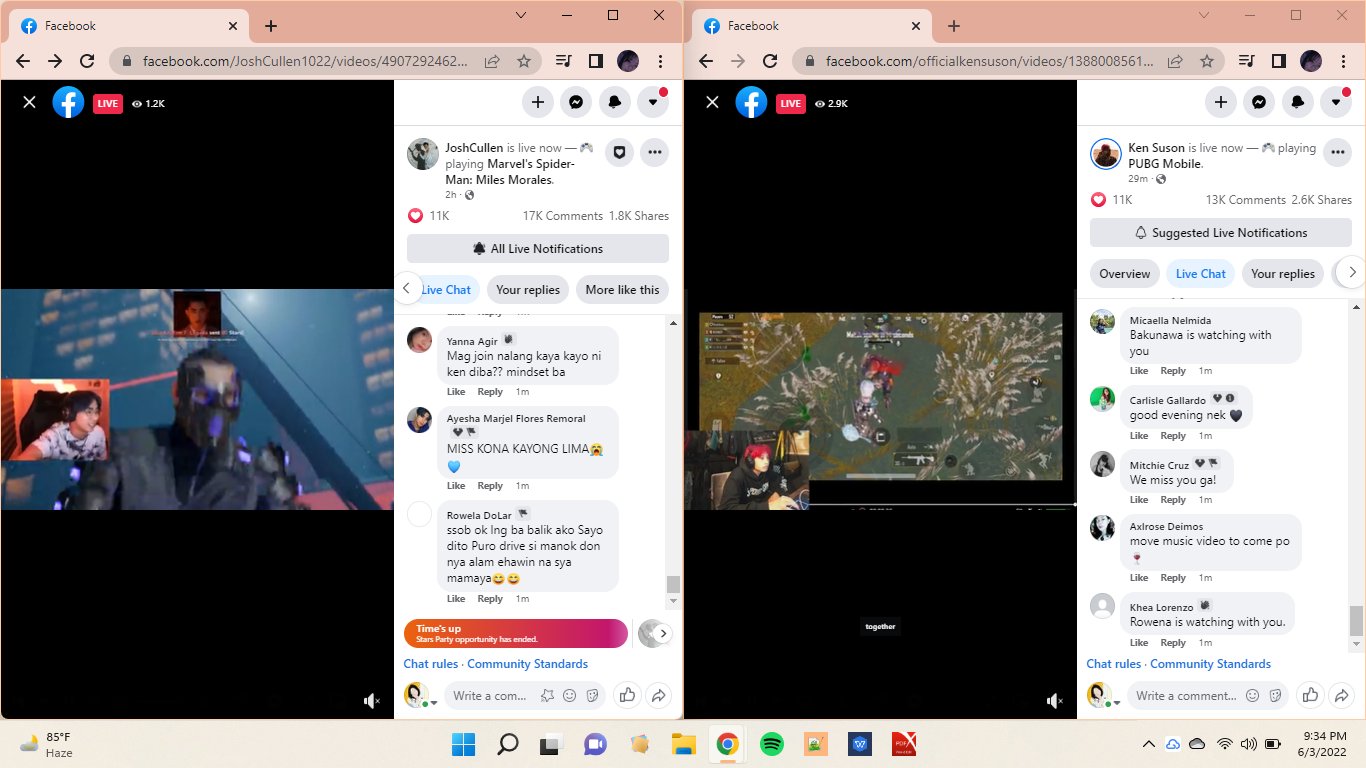The width and height of the screenshot is (1366, 768).
Task: Show hidden icons in the system tray
Action: click(x=1149, y=744)
